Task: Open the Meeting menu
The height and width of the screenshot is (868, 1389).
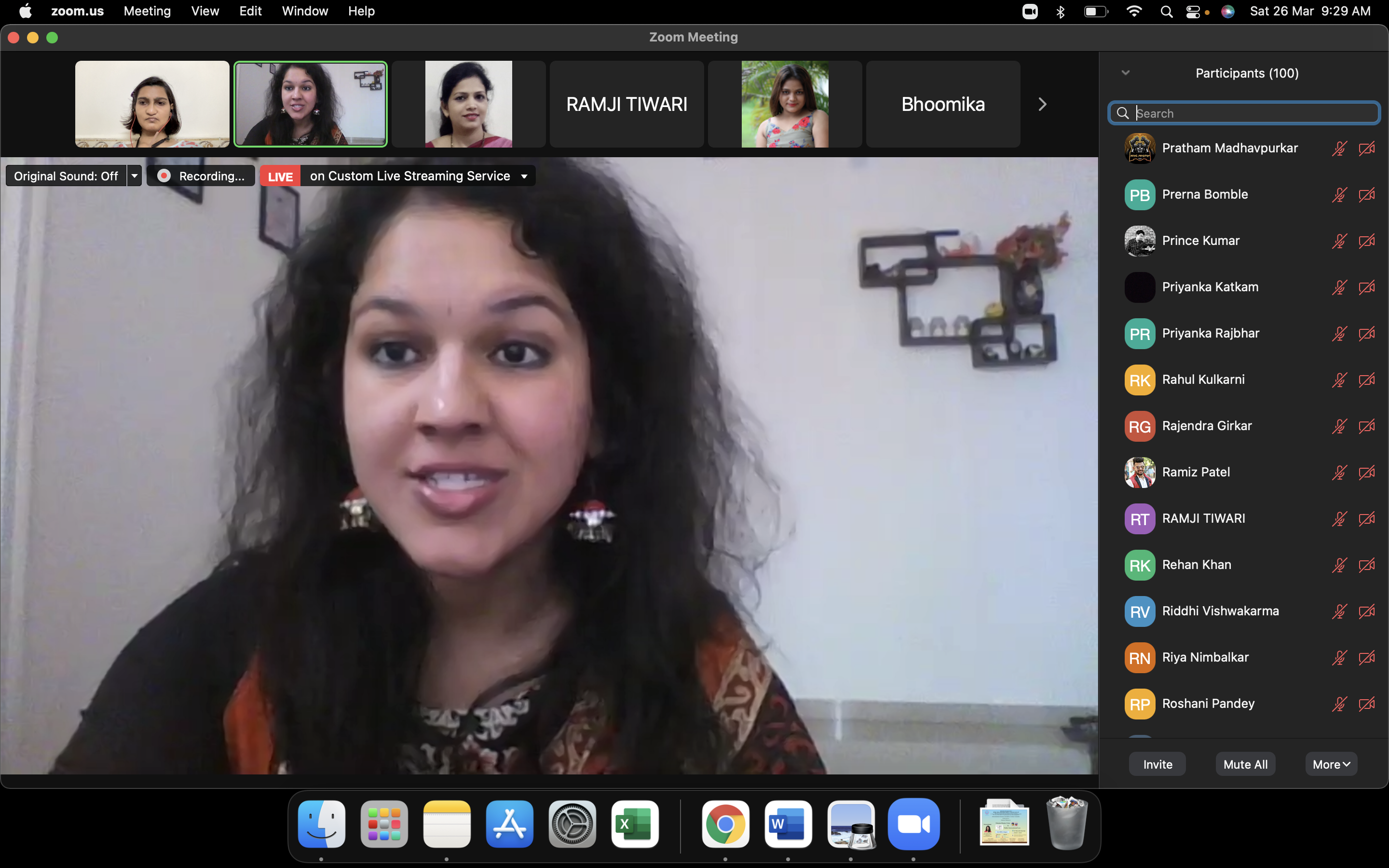Action: coord(147,12)
